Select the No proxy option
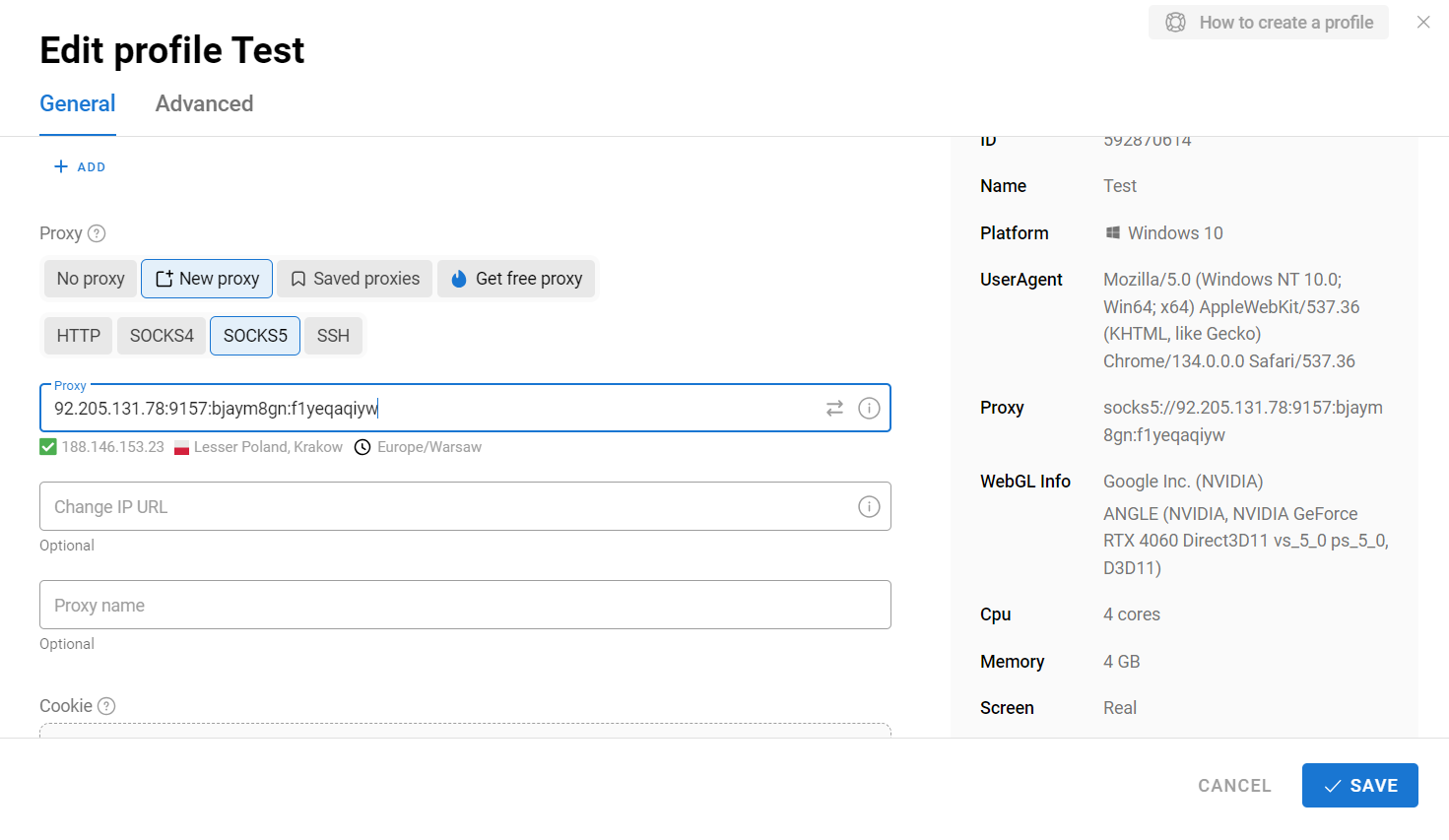 pos(91,279)
